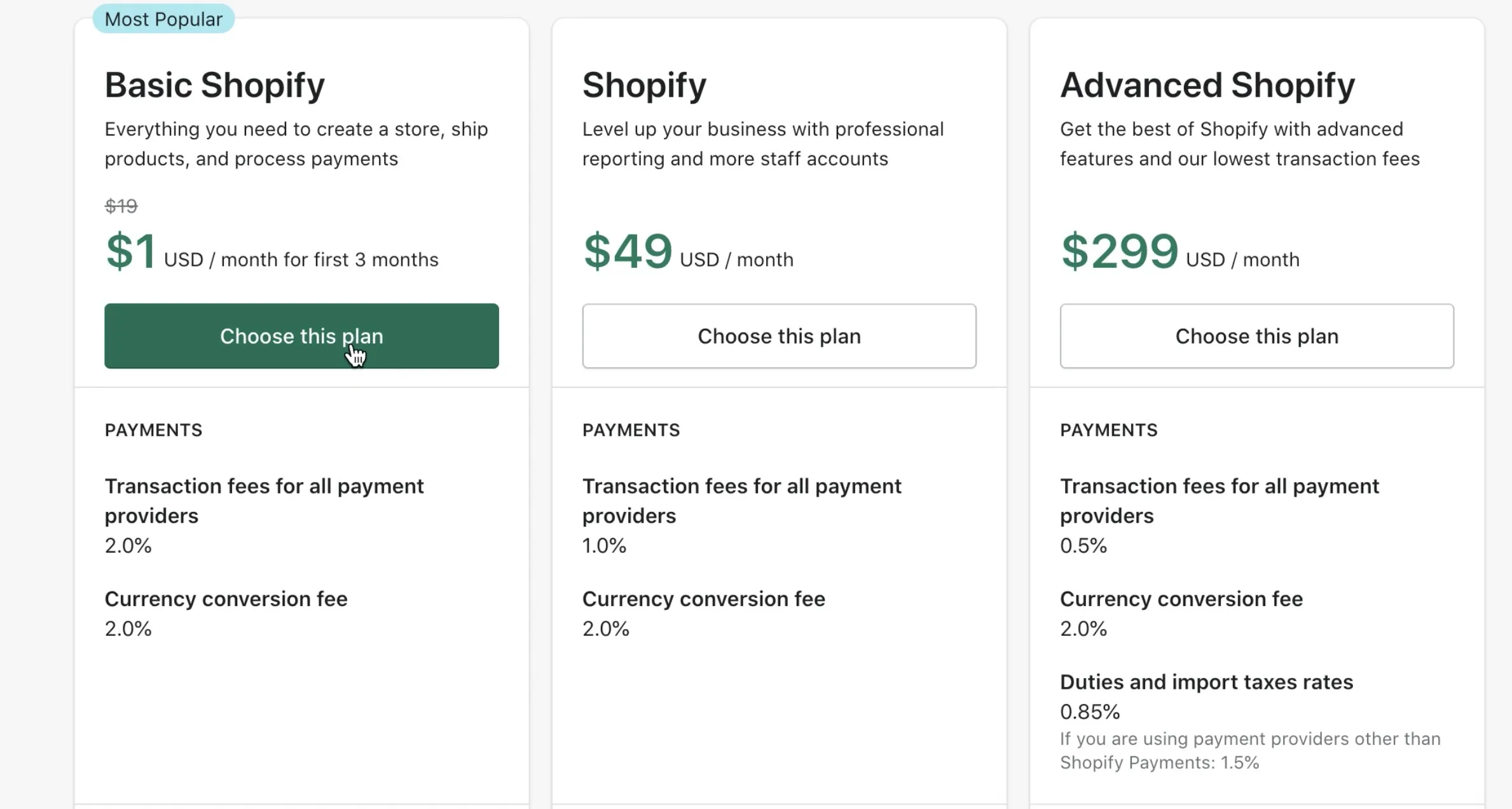Click the Advanced Shopify heading
Viewport: 1512px width, 809px height.
(1207, 85)
